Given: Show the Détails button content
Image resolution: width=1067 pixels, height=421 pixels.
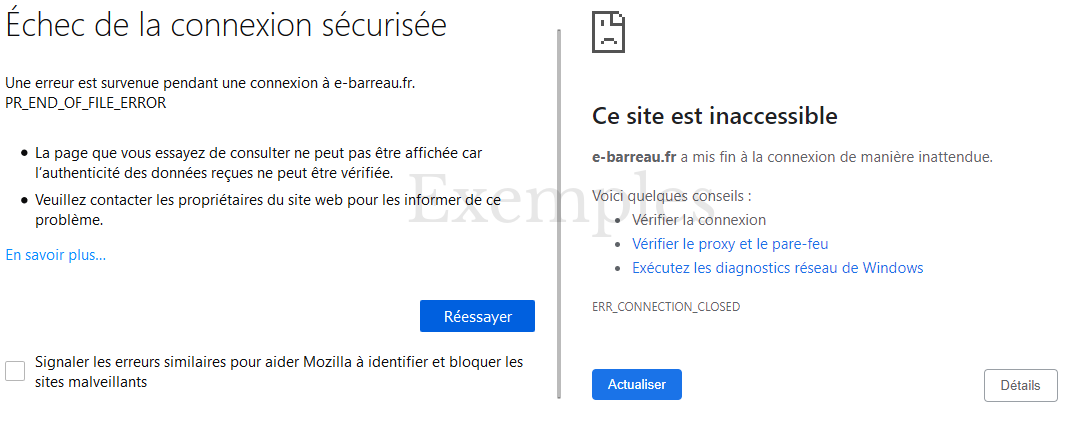Looking at the screenshot, I should (1021, 386).
